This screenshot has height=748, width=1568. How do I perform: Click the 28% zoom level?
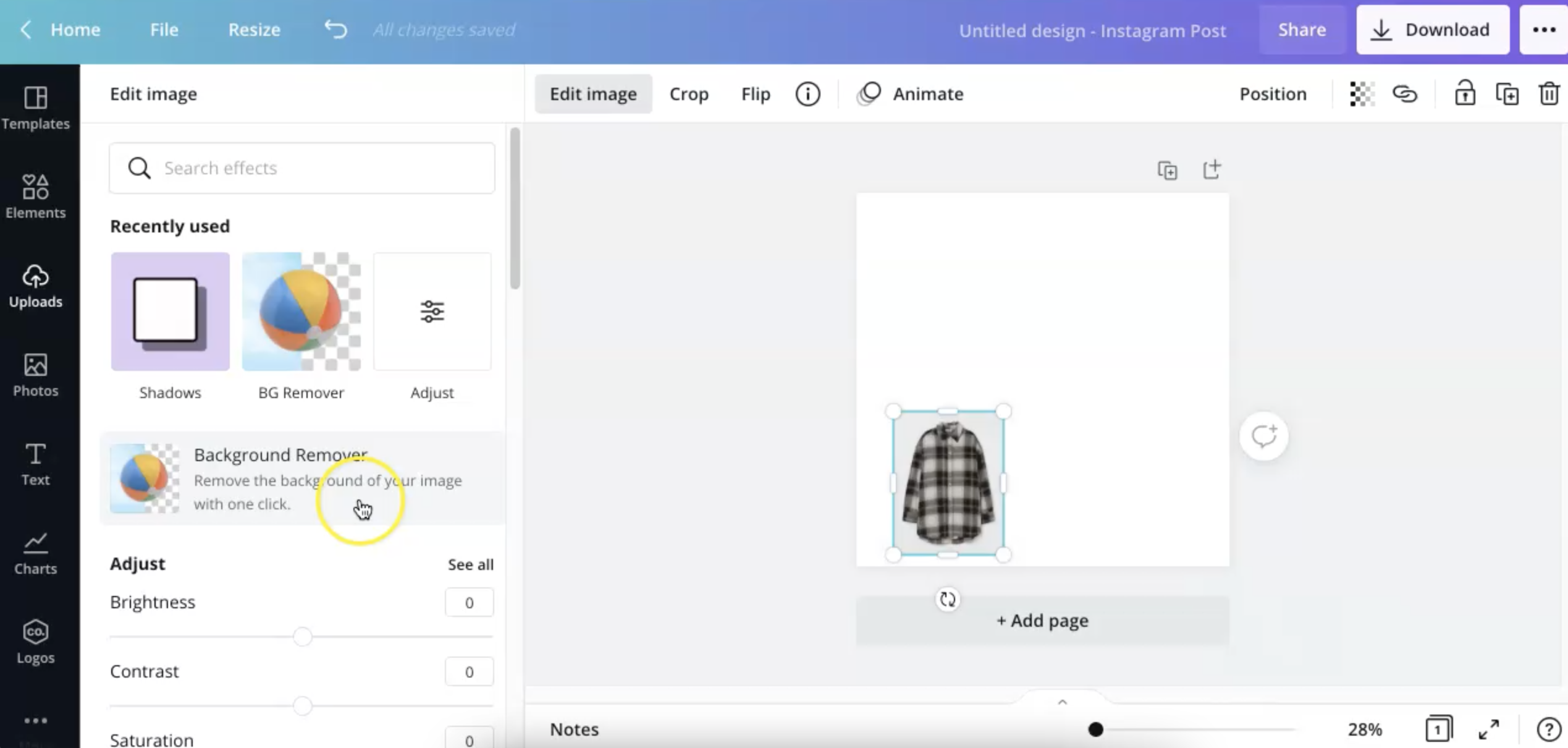[1365, 729]
